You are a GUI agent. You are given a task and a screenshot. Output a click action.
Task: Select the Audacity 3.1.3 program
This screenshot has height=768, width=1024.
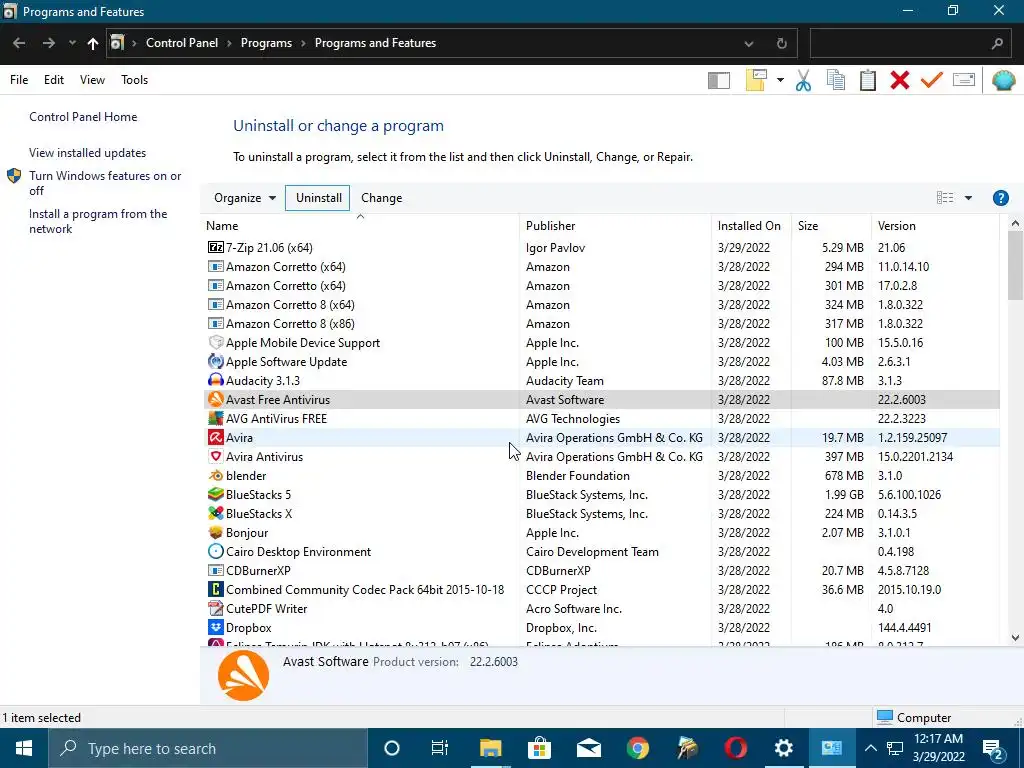601,381
